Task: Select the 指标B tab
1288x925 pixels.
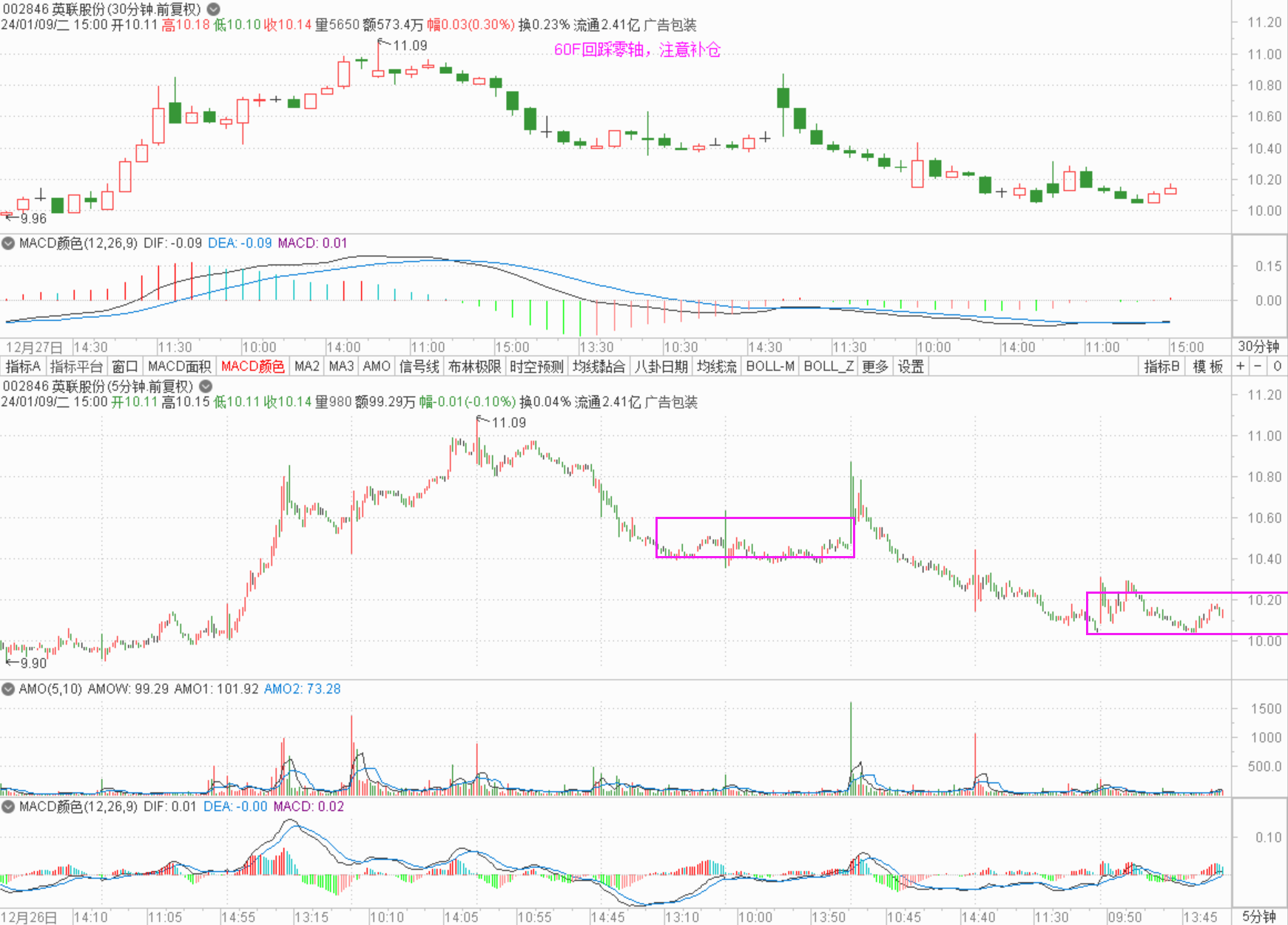Action: [x=1161, y=366]
